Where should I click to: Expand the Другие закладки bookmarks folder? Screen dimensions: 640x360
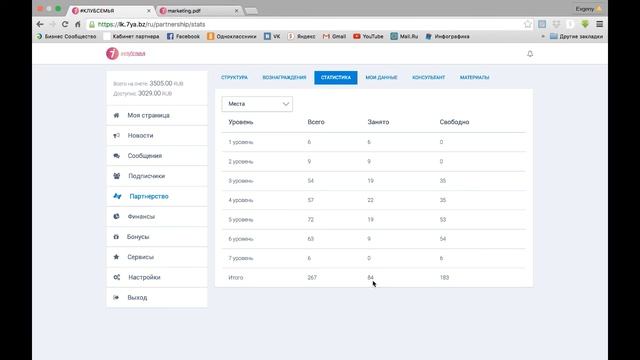pos(576,36)
